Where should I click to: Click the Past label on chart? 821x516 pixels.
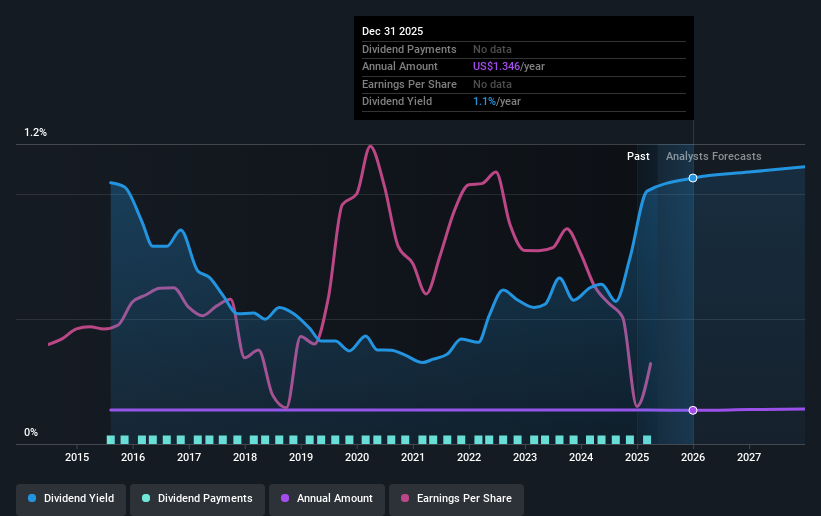point(638,156)
